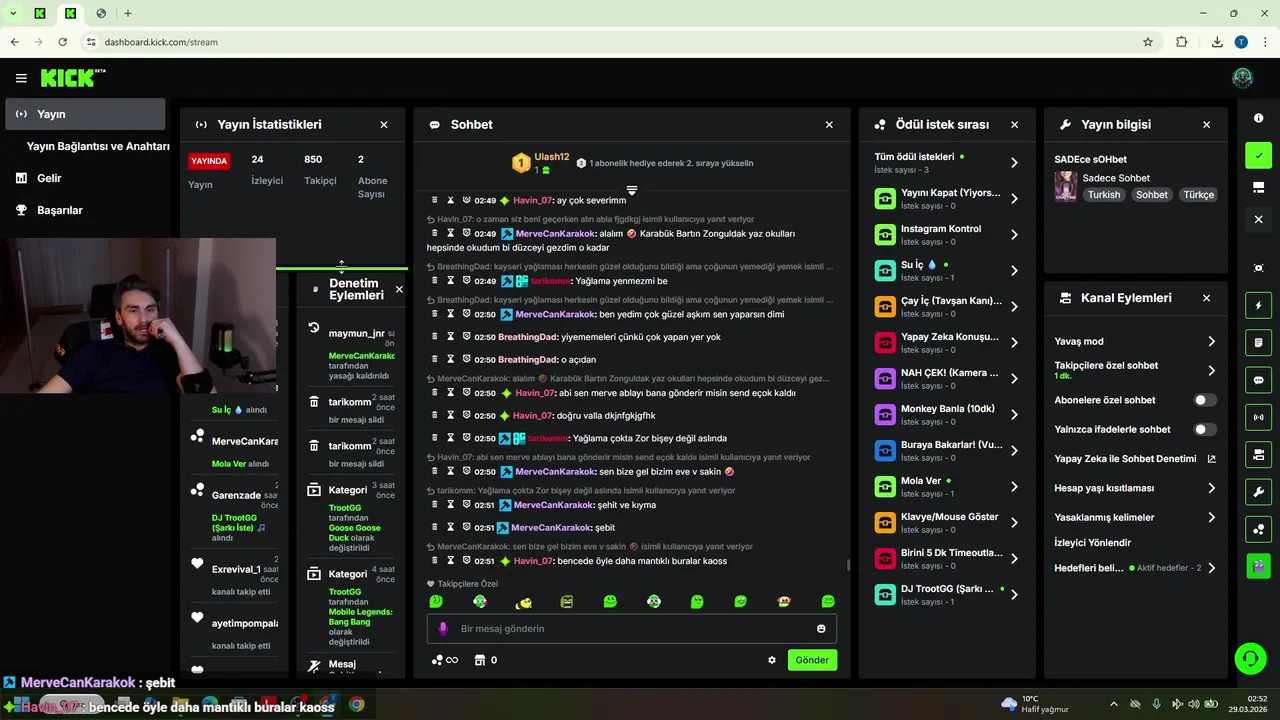This screenshot has height=720, width=1280.
Task: Insert the yellow duck emote
Action: pyautogui.click(x=523, y=601)
